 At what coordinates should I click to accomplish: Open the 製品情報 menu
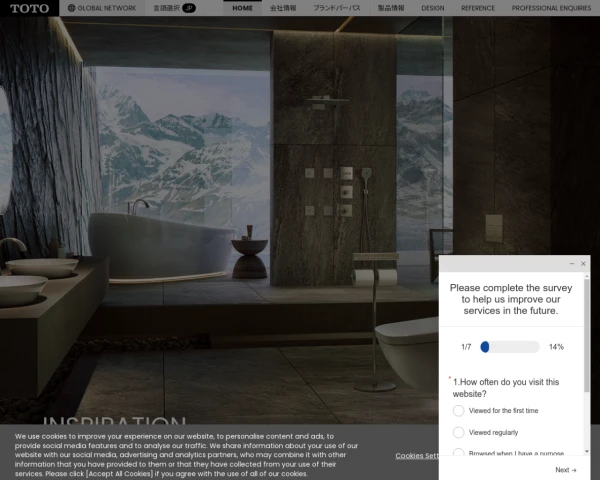[x=391, y=8]
